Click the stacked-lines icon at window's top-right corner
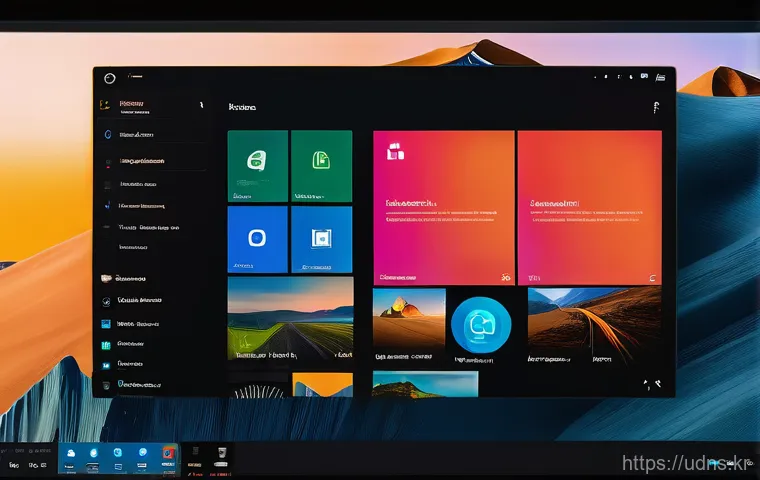This screenshot has width=760, height=480. coord(660,77)
